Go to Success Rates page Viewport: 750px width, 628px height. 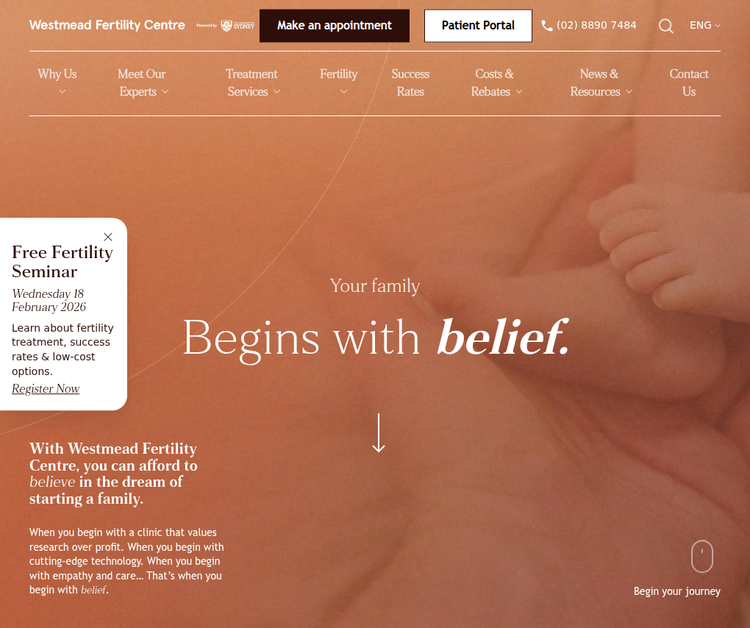[410, 82]
